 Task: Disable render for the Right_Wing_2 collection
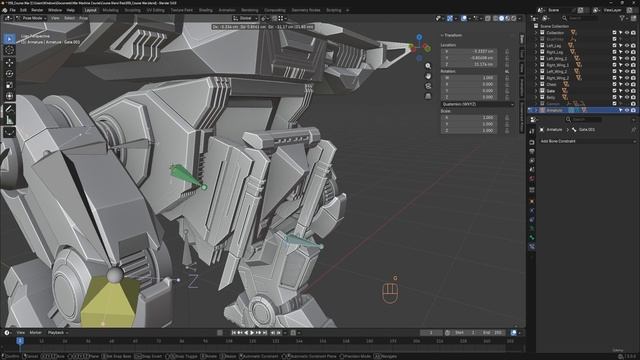(633, 78)
